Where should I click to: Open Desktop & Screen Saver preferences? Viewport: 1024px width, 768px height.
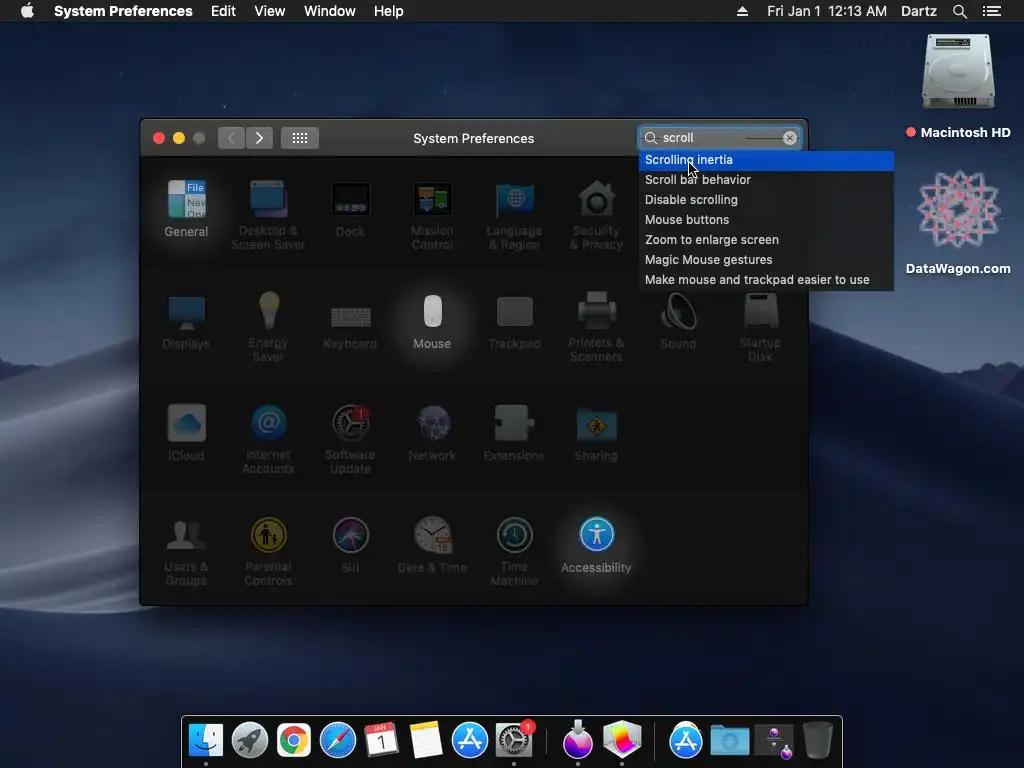coord(268,215)
